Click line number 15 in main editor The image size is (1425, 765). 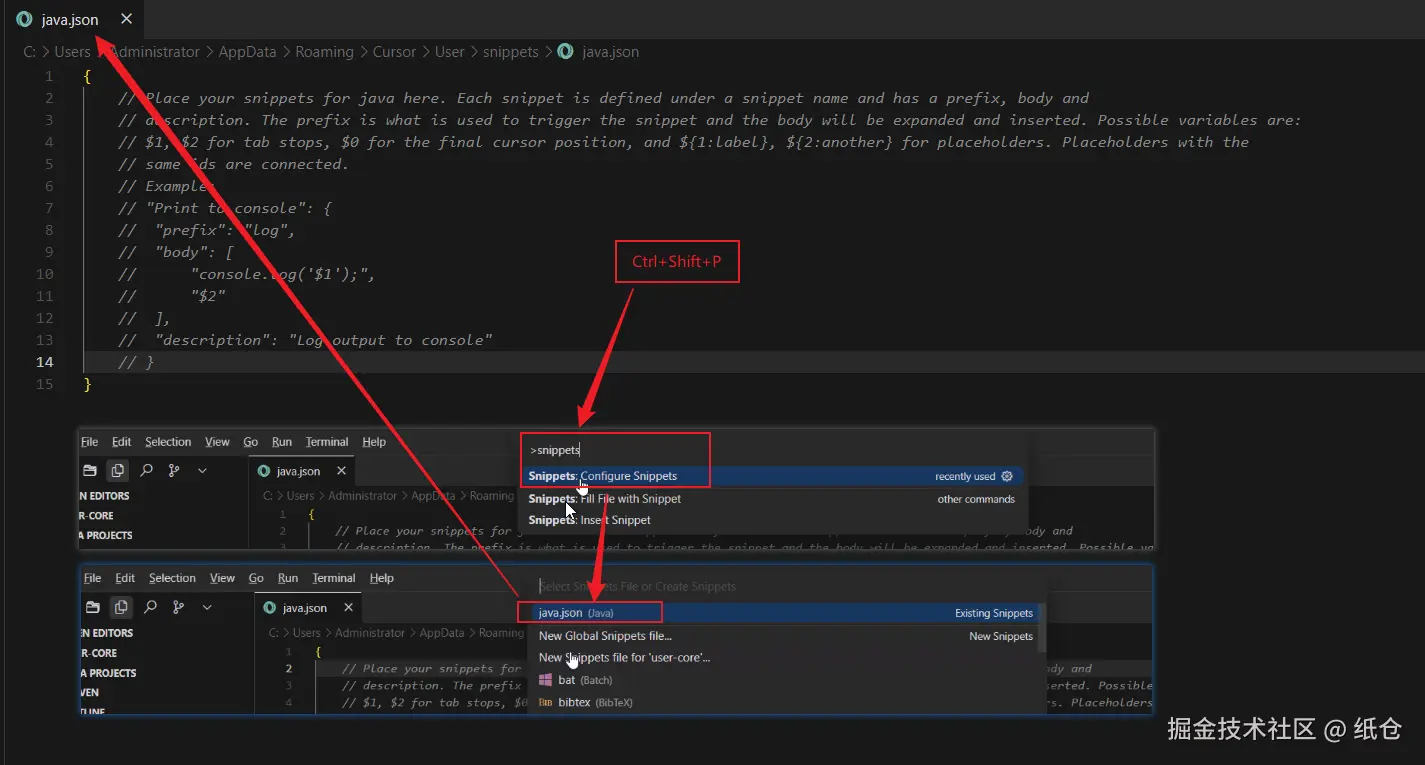click(x=44, y=384)
